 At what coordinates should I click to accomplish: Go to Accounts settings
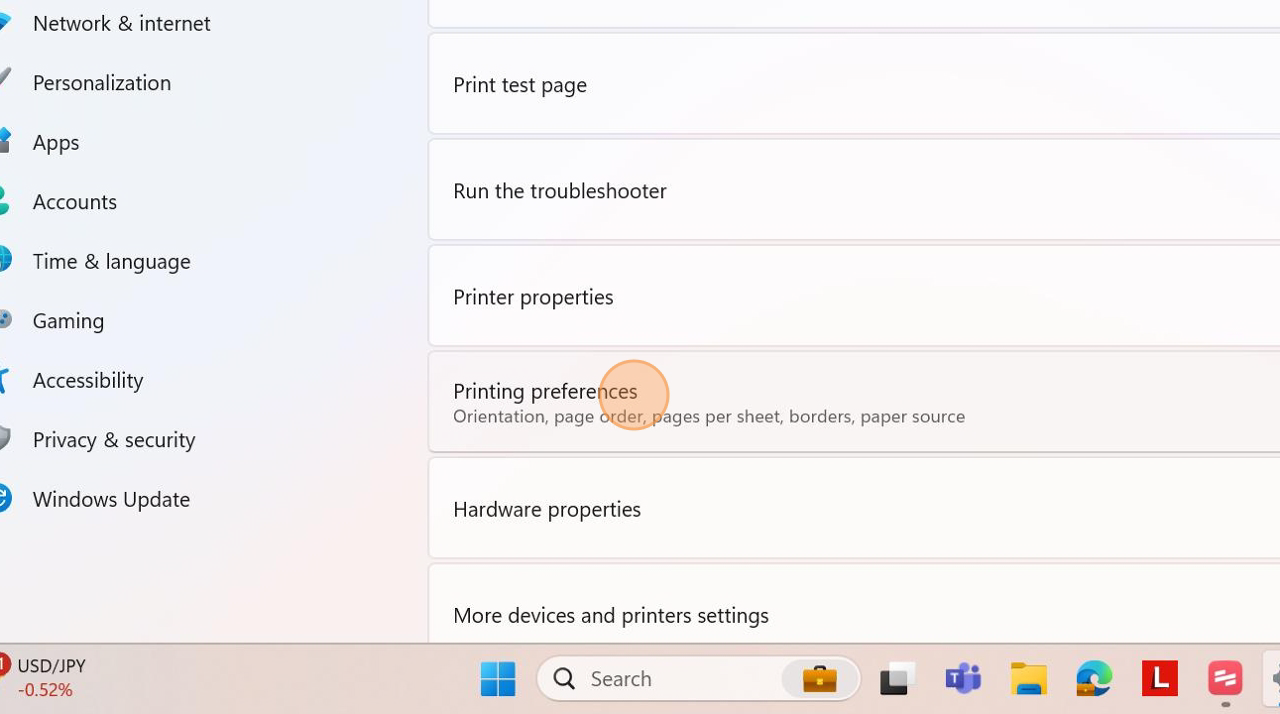click(74, 201)
